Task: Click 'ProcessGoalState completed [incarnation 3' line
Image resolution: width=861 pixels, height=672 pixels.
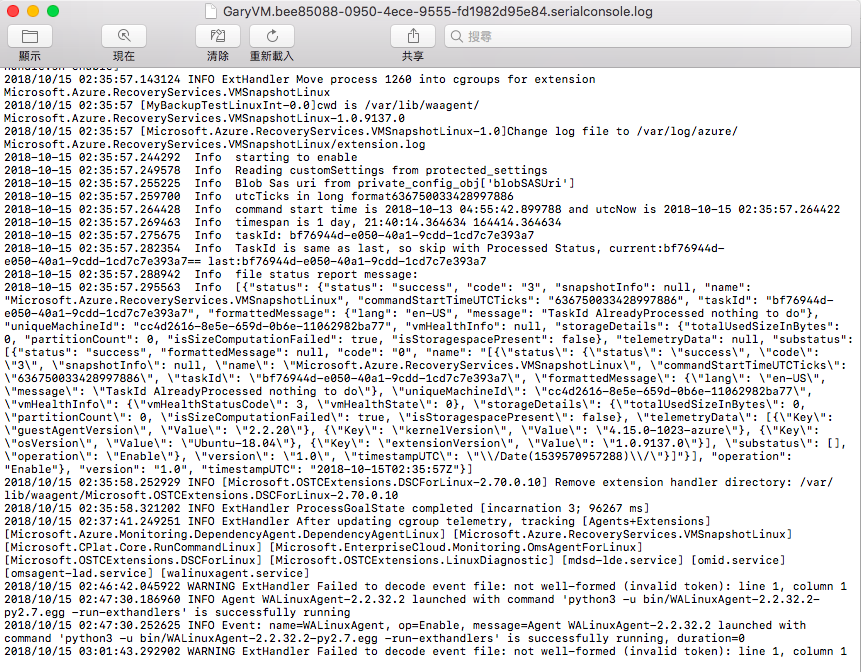Action: (327, 508)
